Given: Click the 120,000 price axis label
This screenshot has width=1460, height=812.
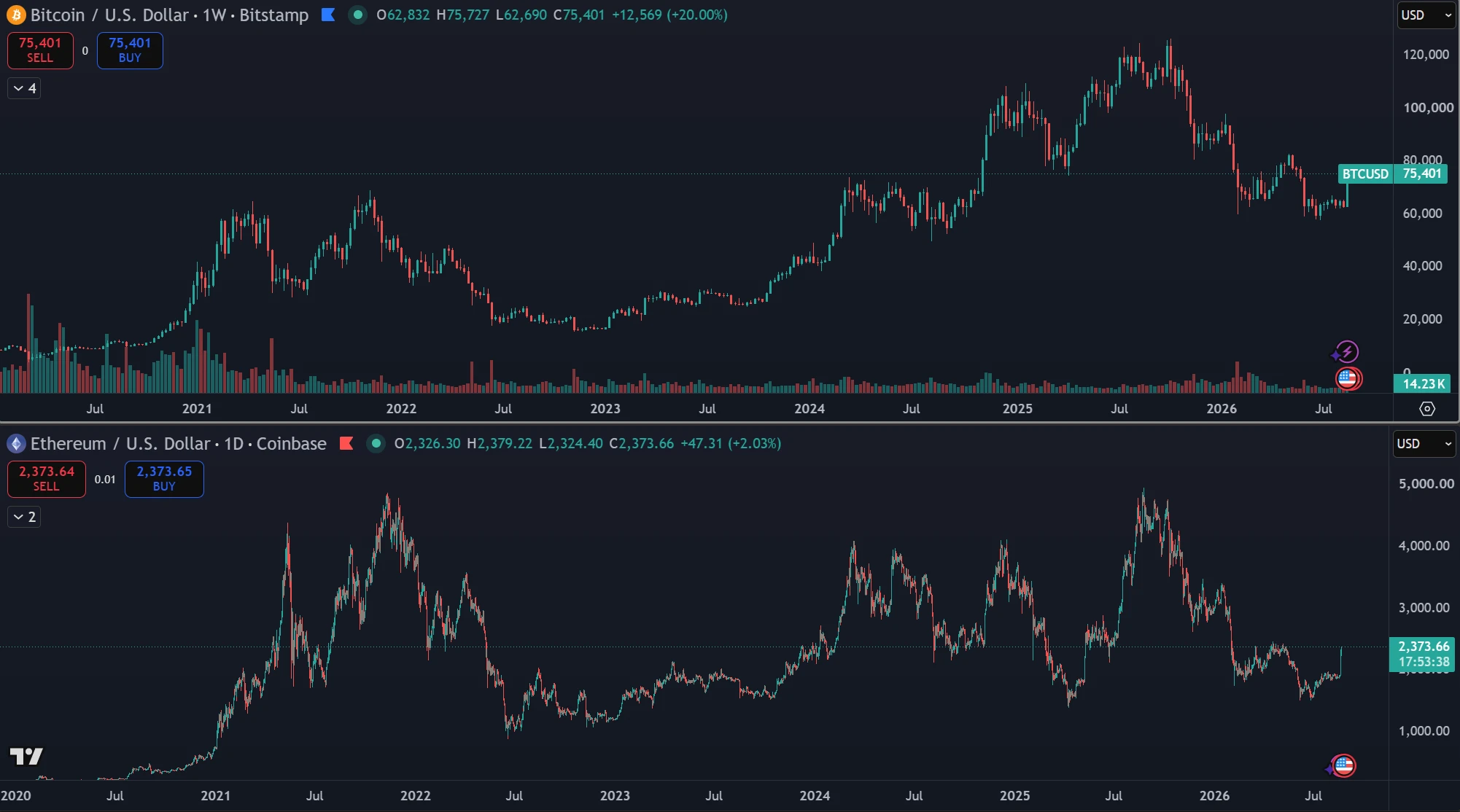Looking at the screenshot, I should [x=1426, y=55].
